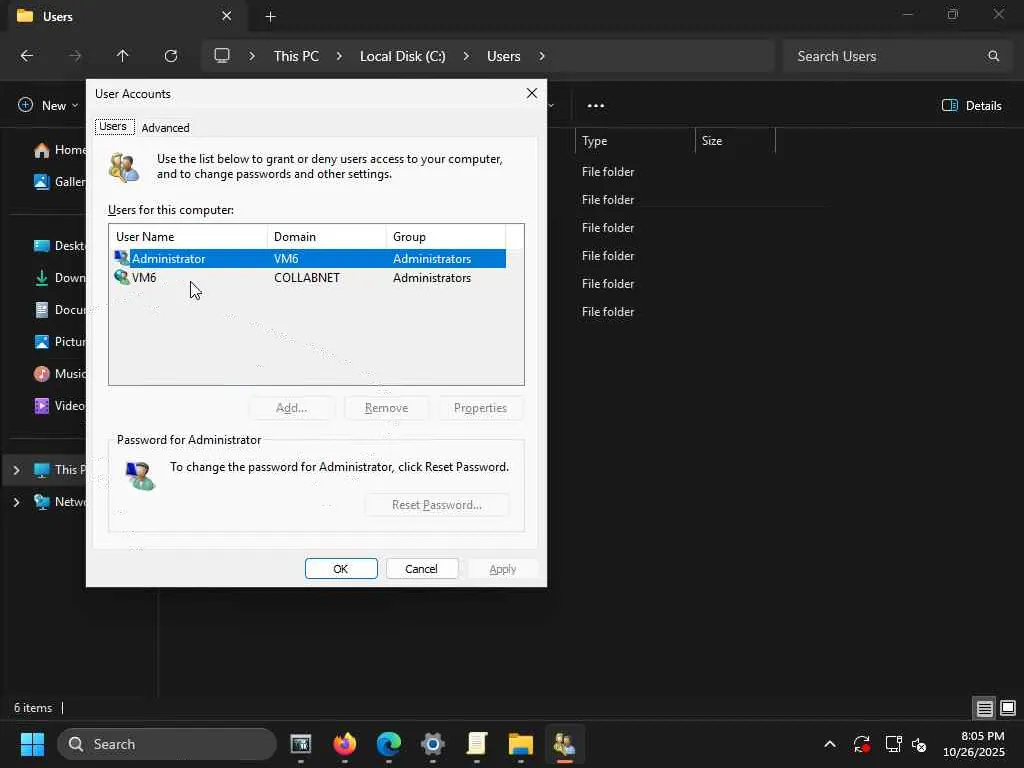Toggle the Details pane
The image size is (1024, 768).
pos(972,105)
